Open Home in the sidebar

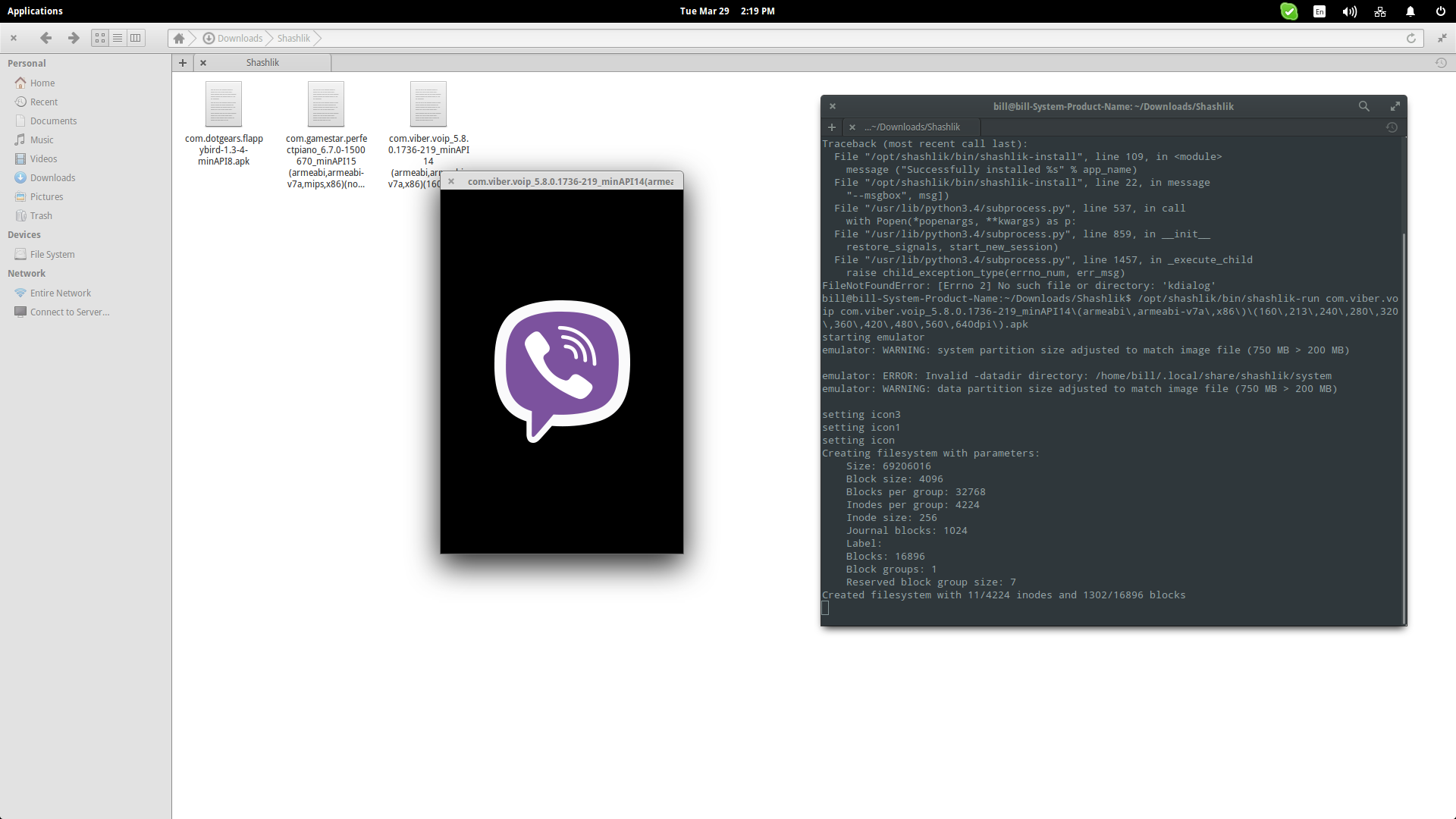[x=42, y=83]
